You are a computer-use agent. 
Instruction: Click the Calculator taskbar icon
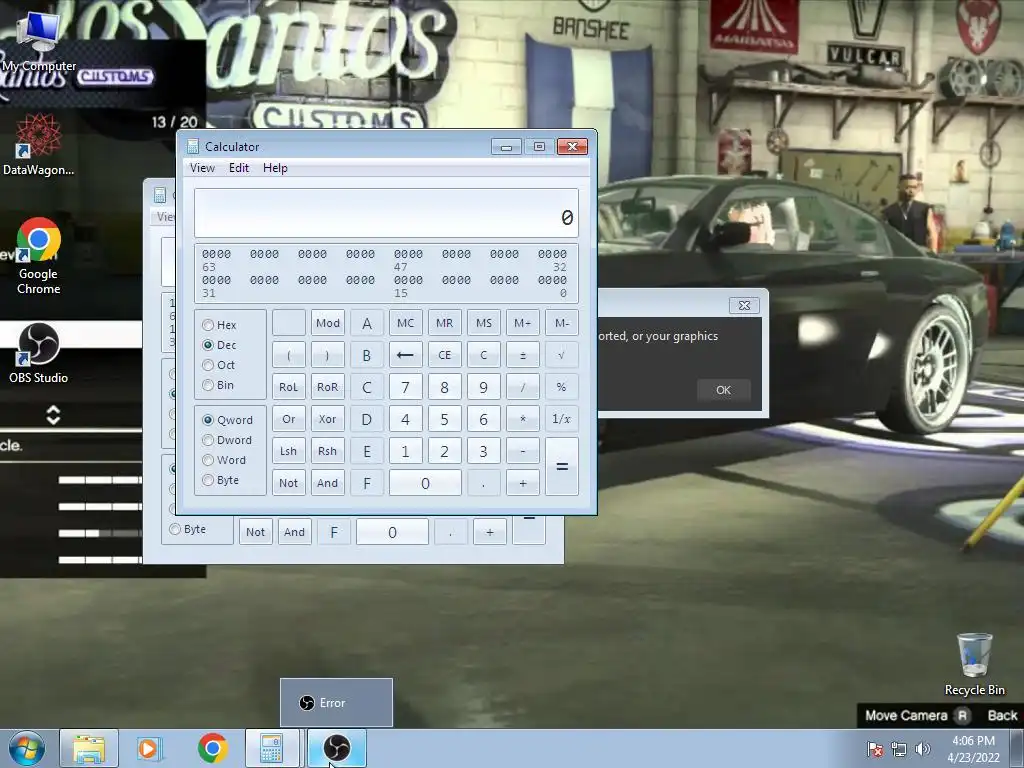click(272, 748)
